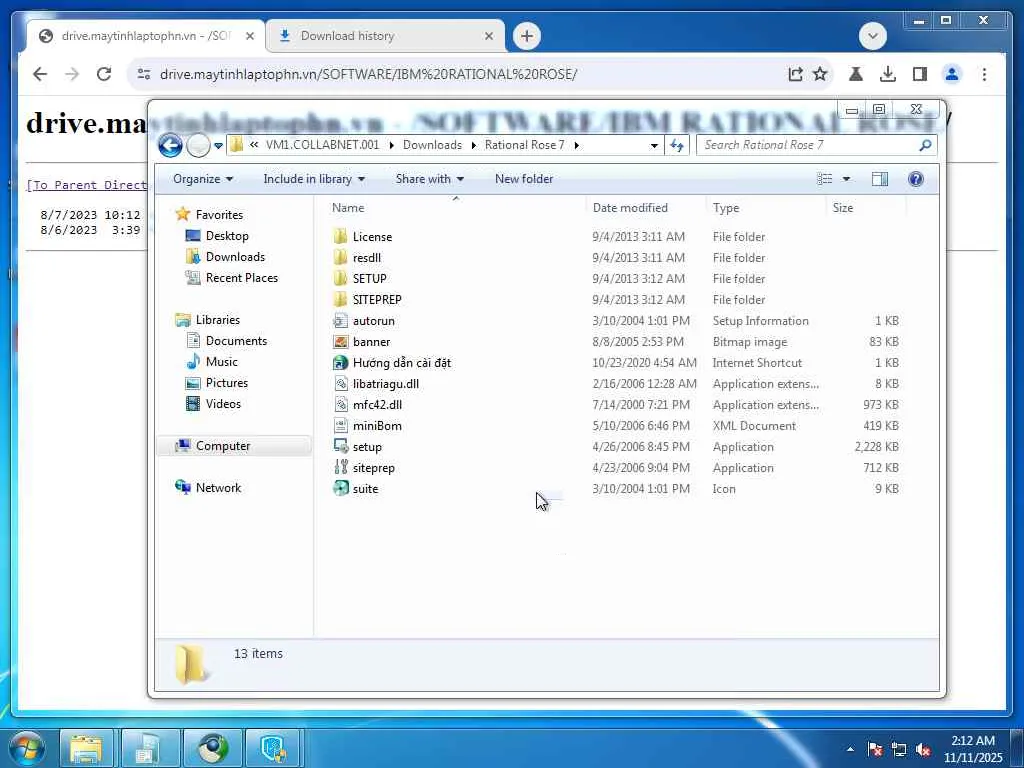
Task: Switch to drive.maytinhlaptophn.vn browser tab
Action: click(x=146, y=36)
